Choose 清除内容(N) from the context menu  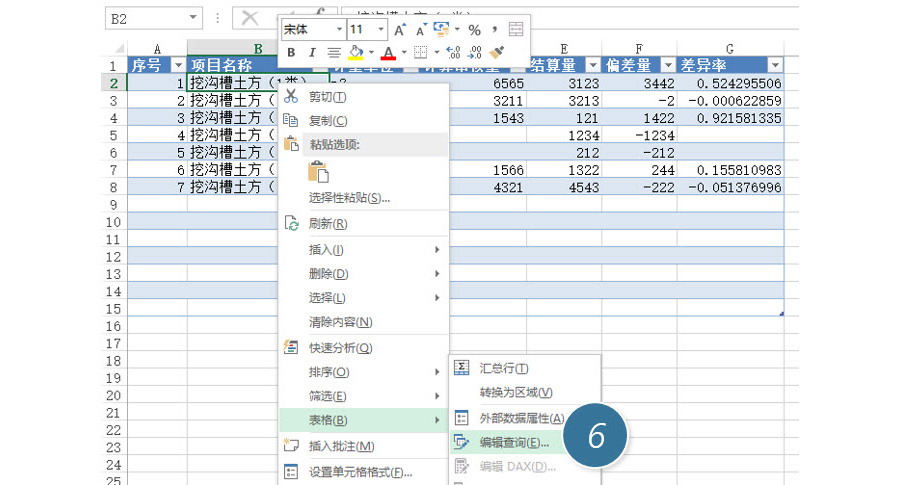point(363,322)
